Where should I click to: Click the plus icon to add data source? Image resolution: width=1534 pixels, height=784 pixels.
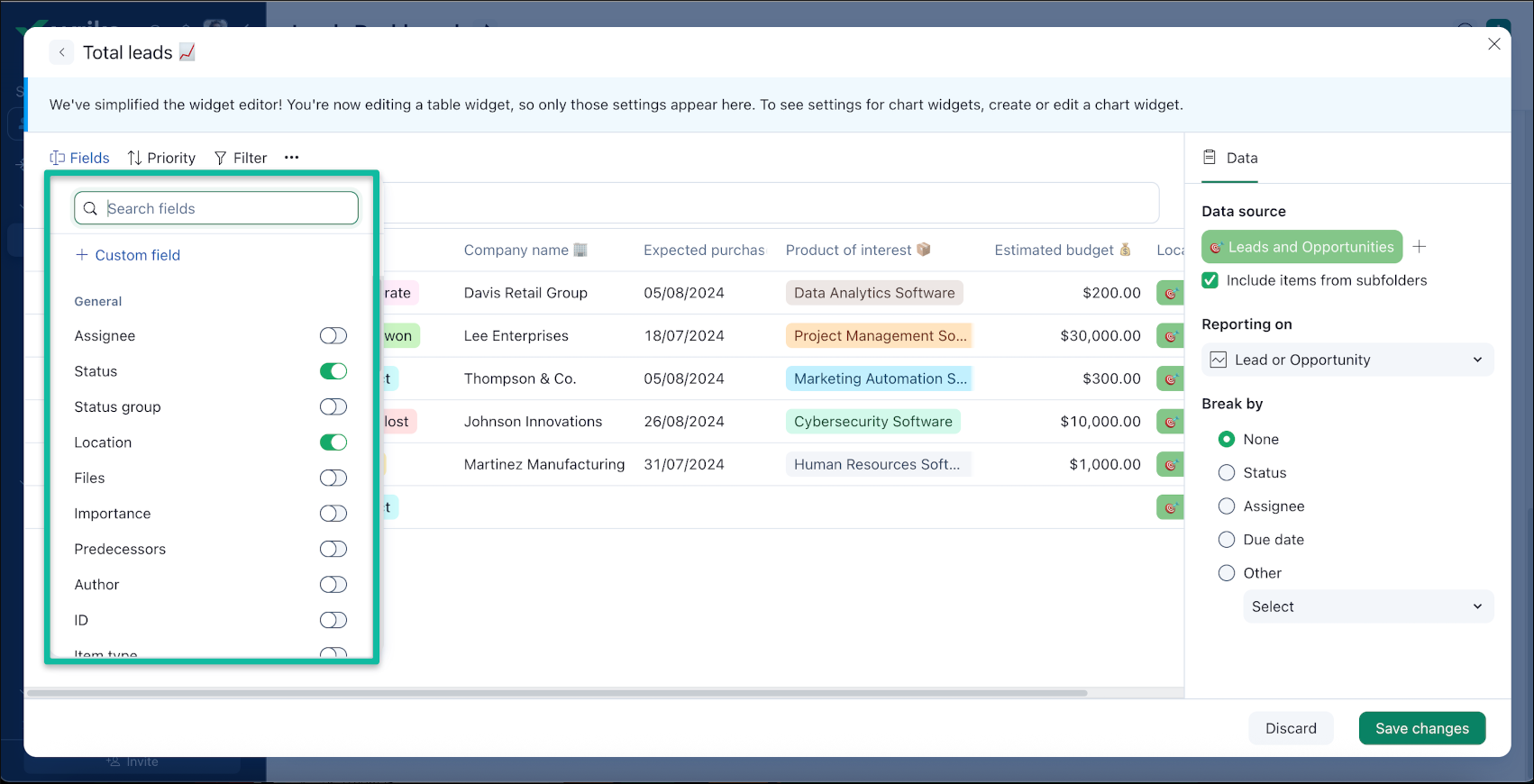(1420, 247)
